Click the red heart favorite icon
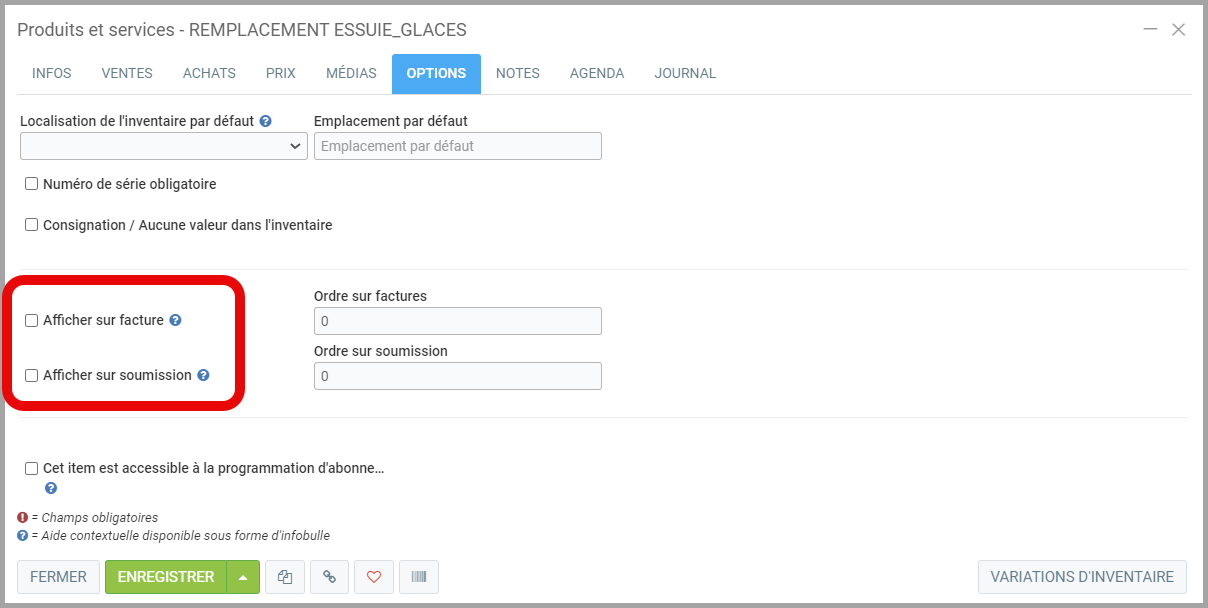The height and width of the screenshot is (608, 1208). tap(374, 577)
